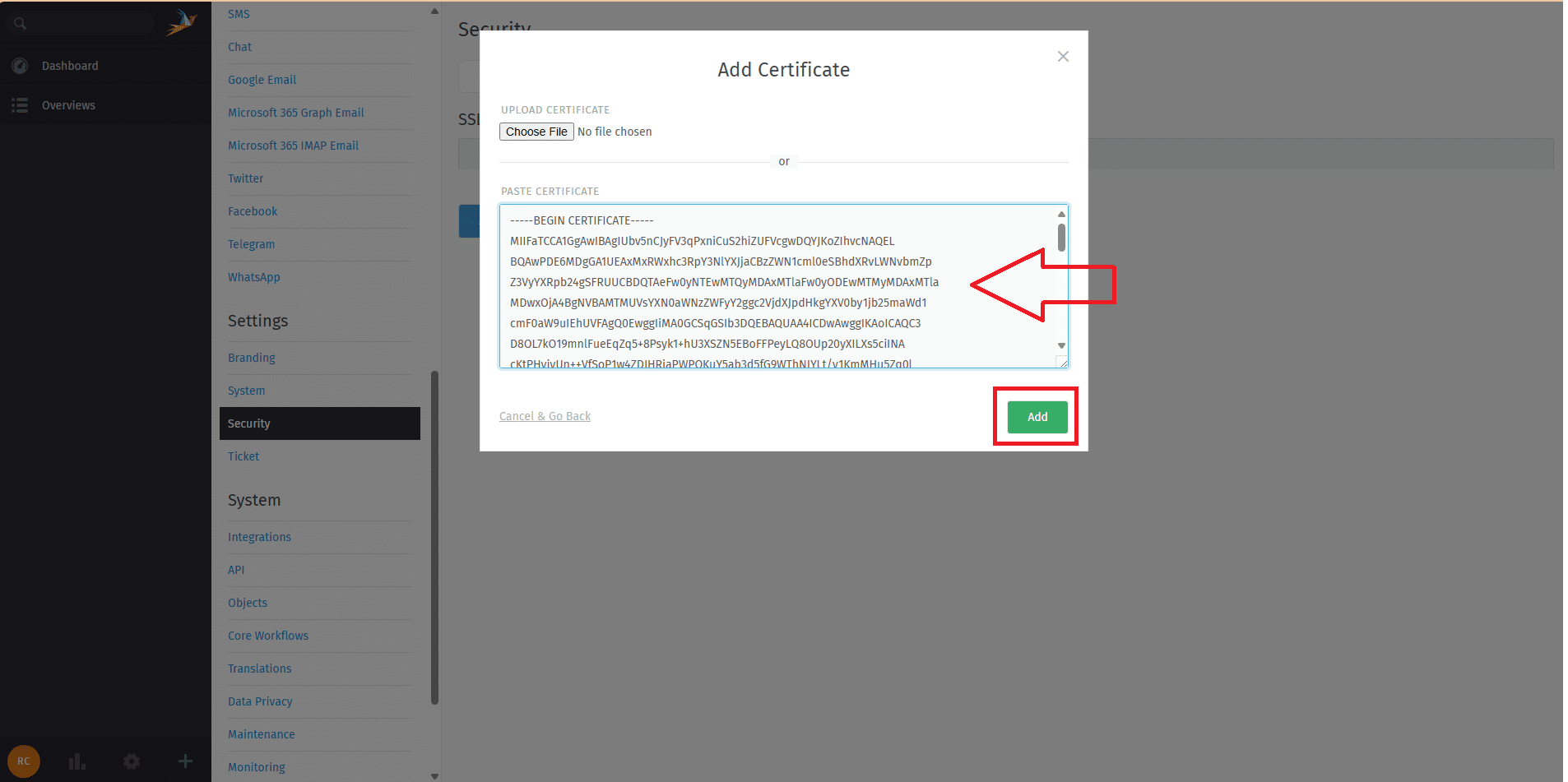The width and height of the screenshot is (1568, 782).
Task: Click the search magnifier icon
Action: pyautogui.click(x=20, y=24)
